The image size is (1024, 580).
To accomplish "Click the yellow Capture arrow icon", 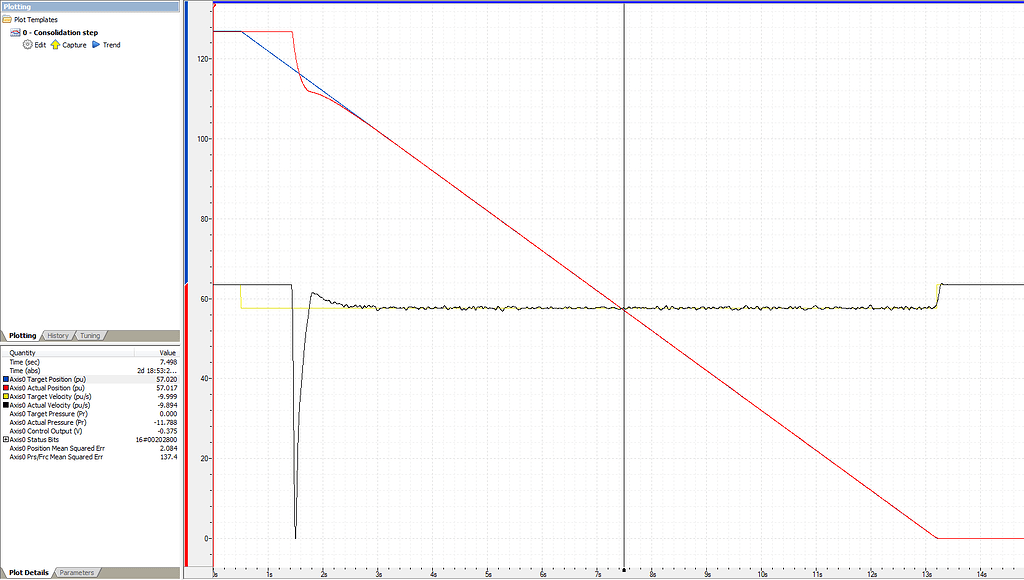I will [56, 45].
